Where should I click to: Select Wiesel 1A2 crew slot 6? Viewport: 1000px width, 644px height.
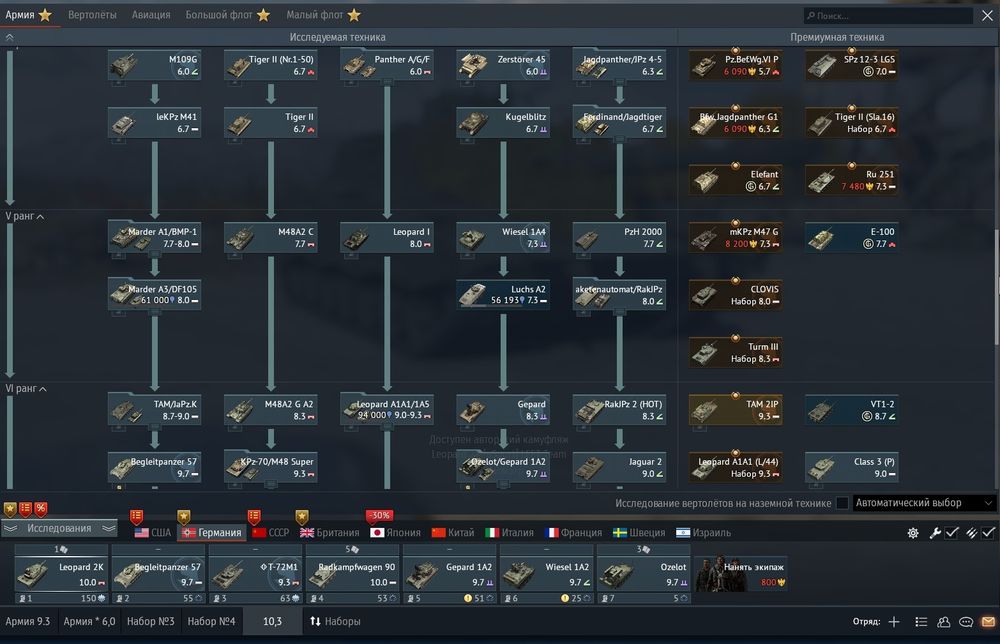click(x=547, y=573)
